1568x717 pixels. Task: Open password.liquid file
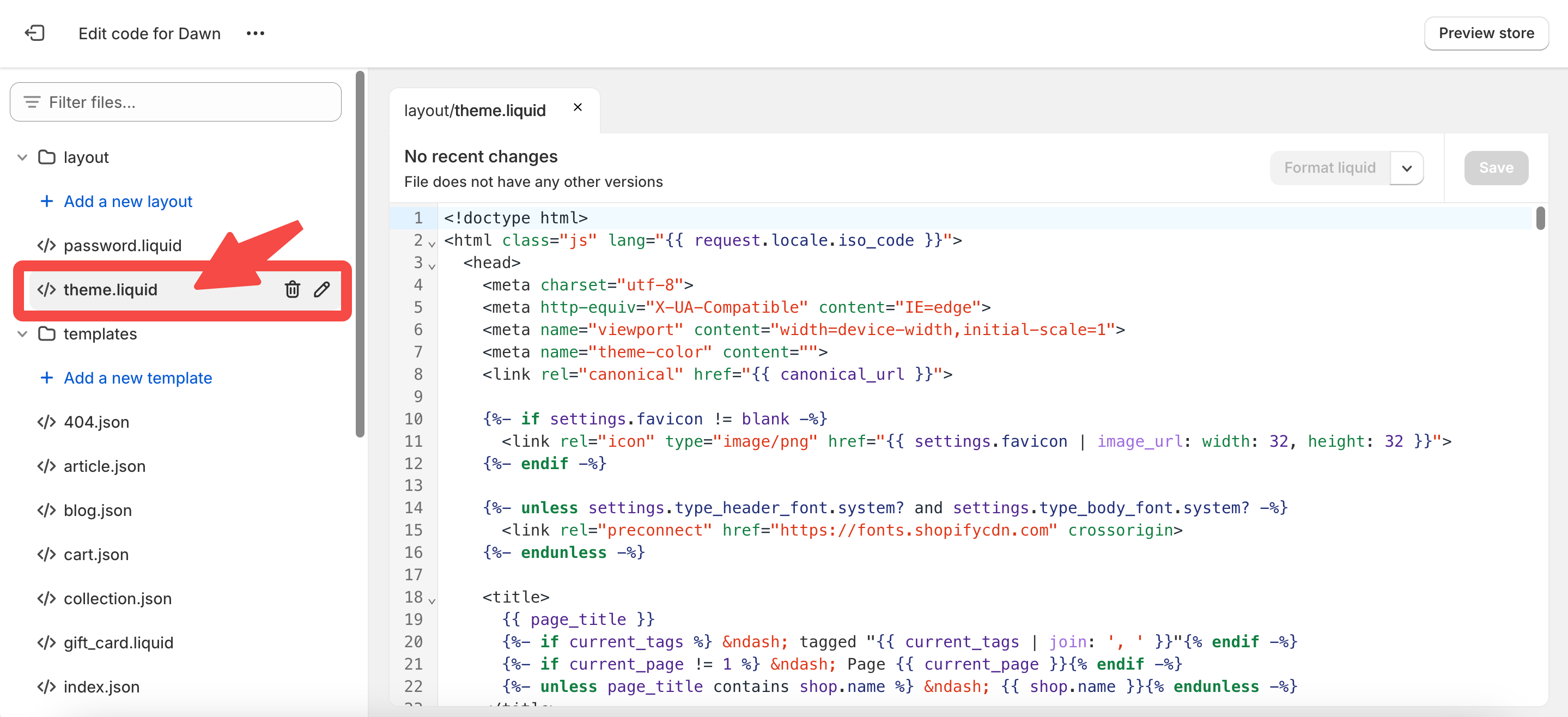121,246
